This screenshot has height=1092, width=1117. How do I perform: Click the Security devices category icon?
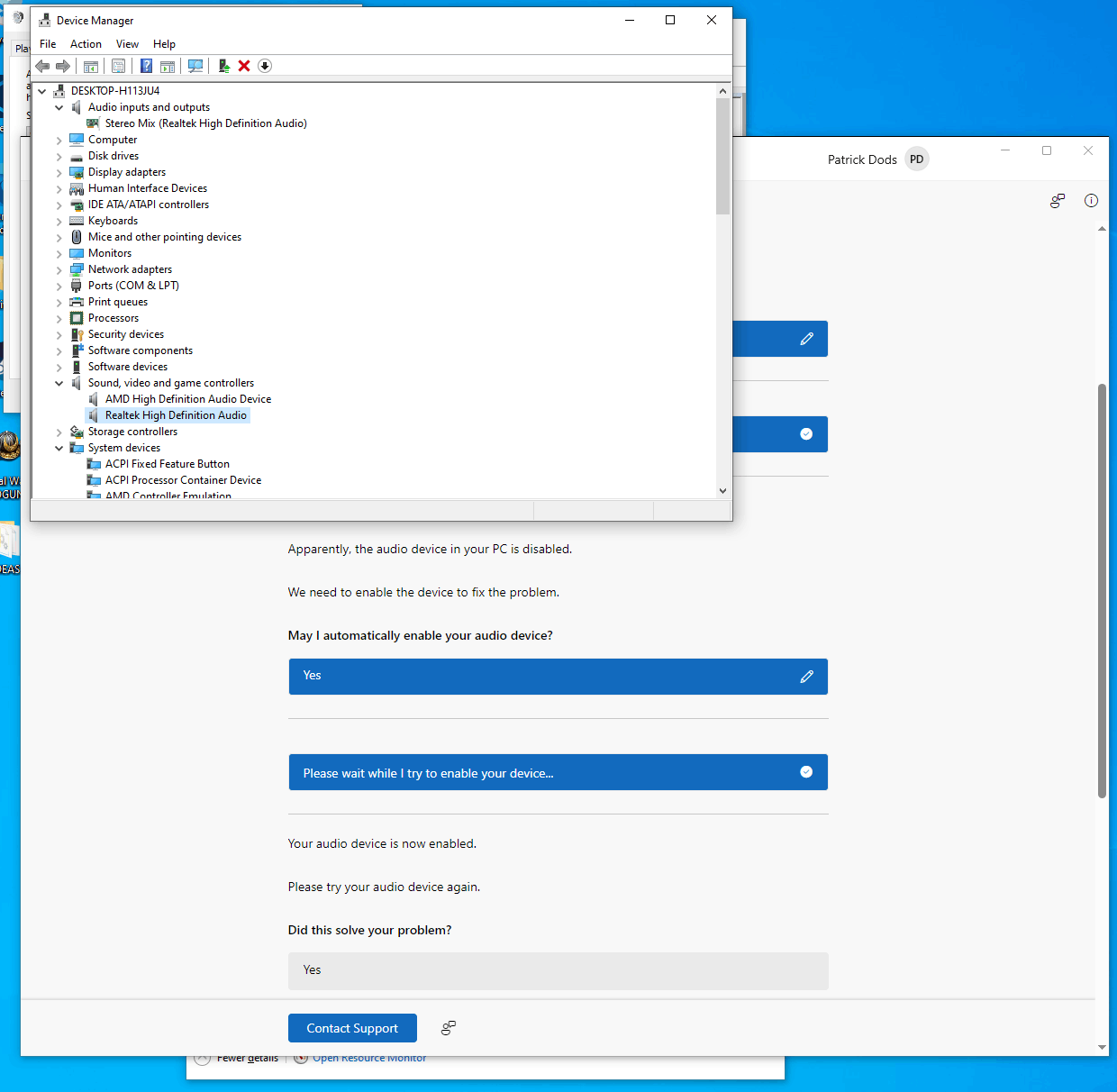pos(77,334)
